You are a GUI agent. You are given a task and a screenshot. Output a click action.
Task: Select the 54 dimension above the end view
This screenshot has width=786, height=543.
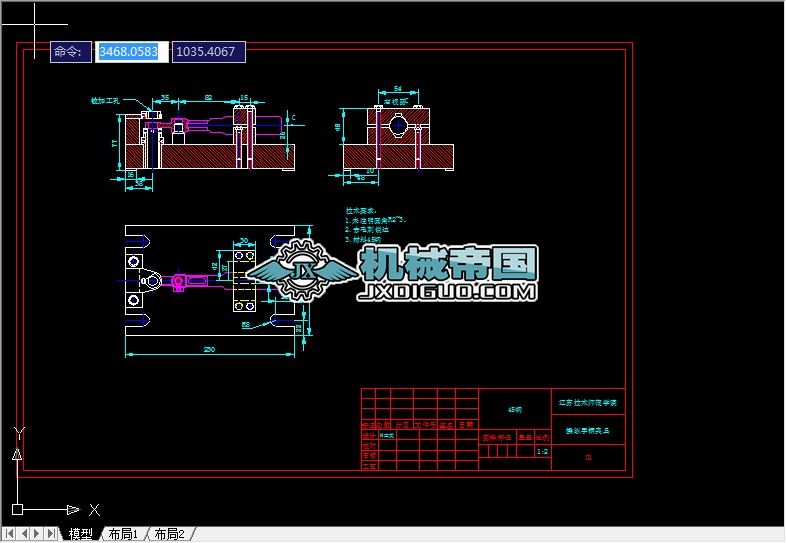click(x=398, y=89)
